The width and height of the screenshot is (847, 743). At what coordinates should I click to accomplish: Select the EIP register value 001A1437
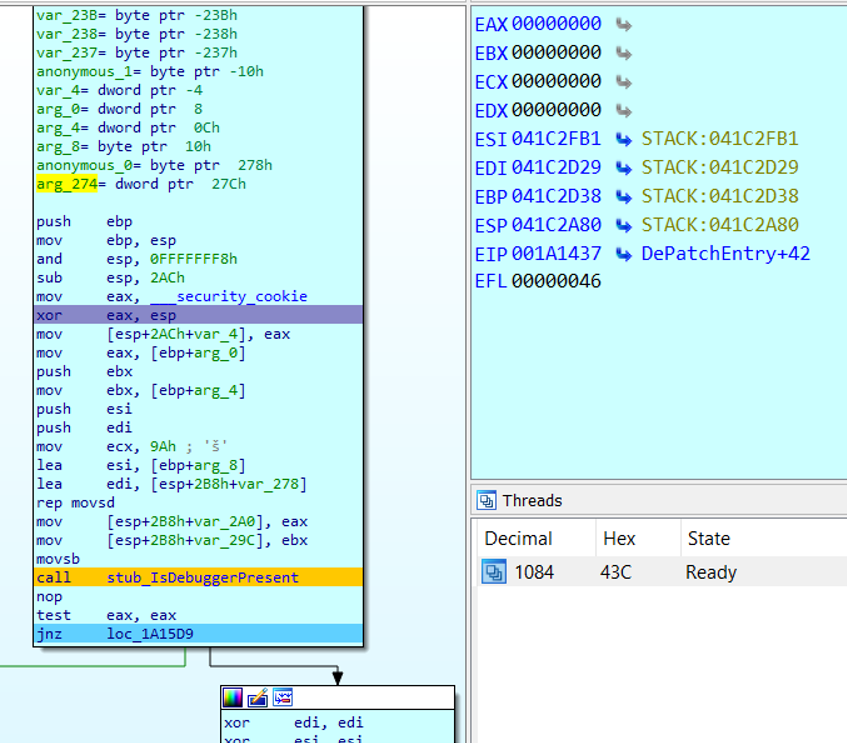[x=556, y=253]
